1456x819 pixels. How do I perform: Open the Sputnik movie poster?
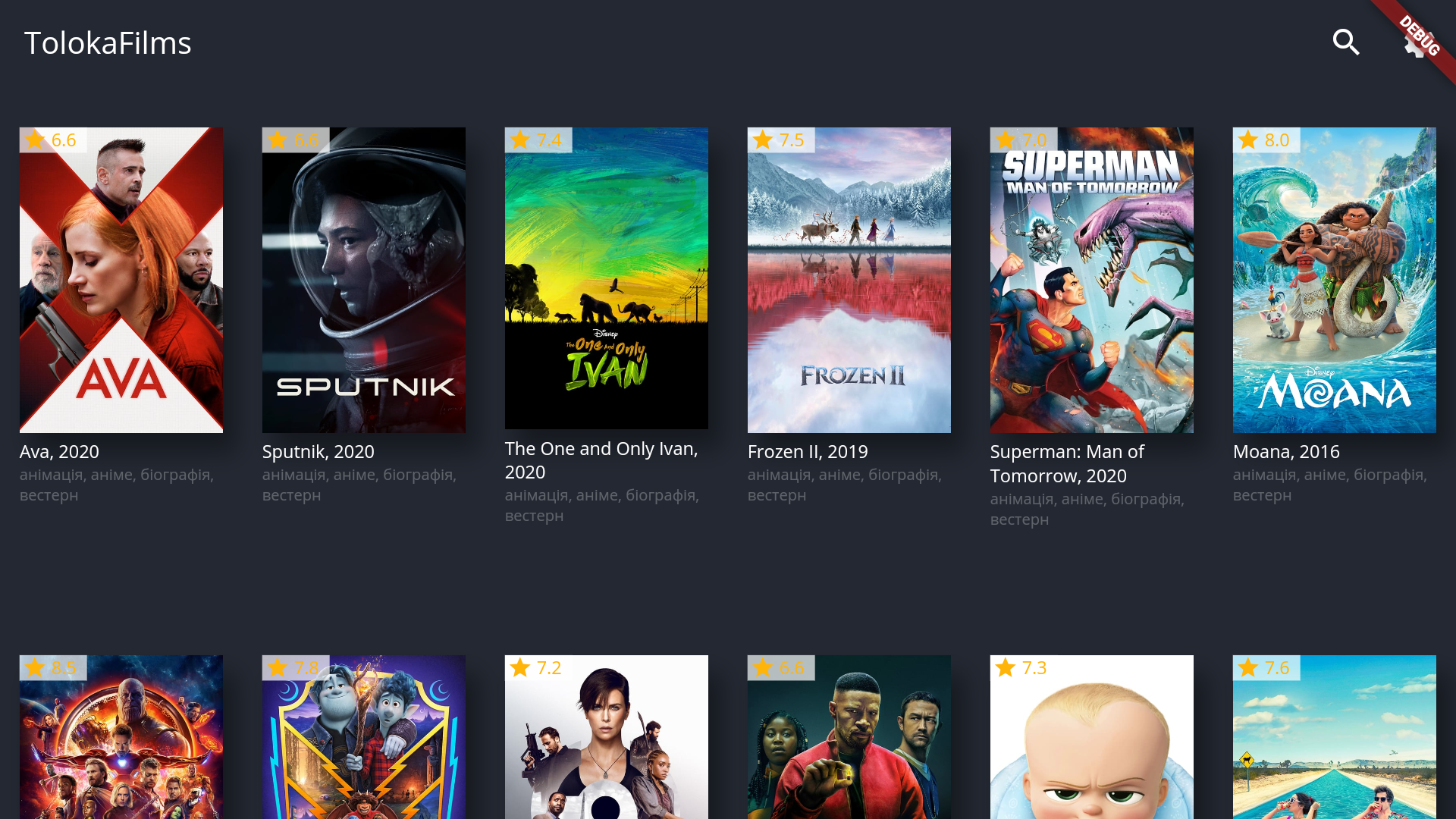(x=364, y=280)
